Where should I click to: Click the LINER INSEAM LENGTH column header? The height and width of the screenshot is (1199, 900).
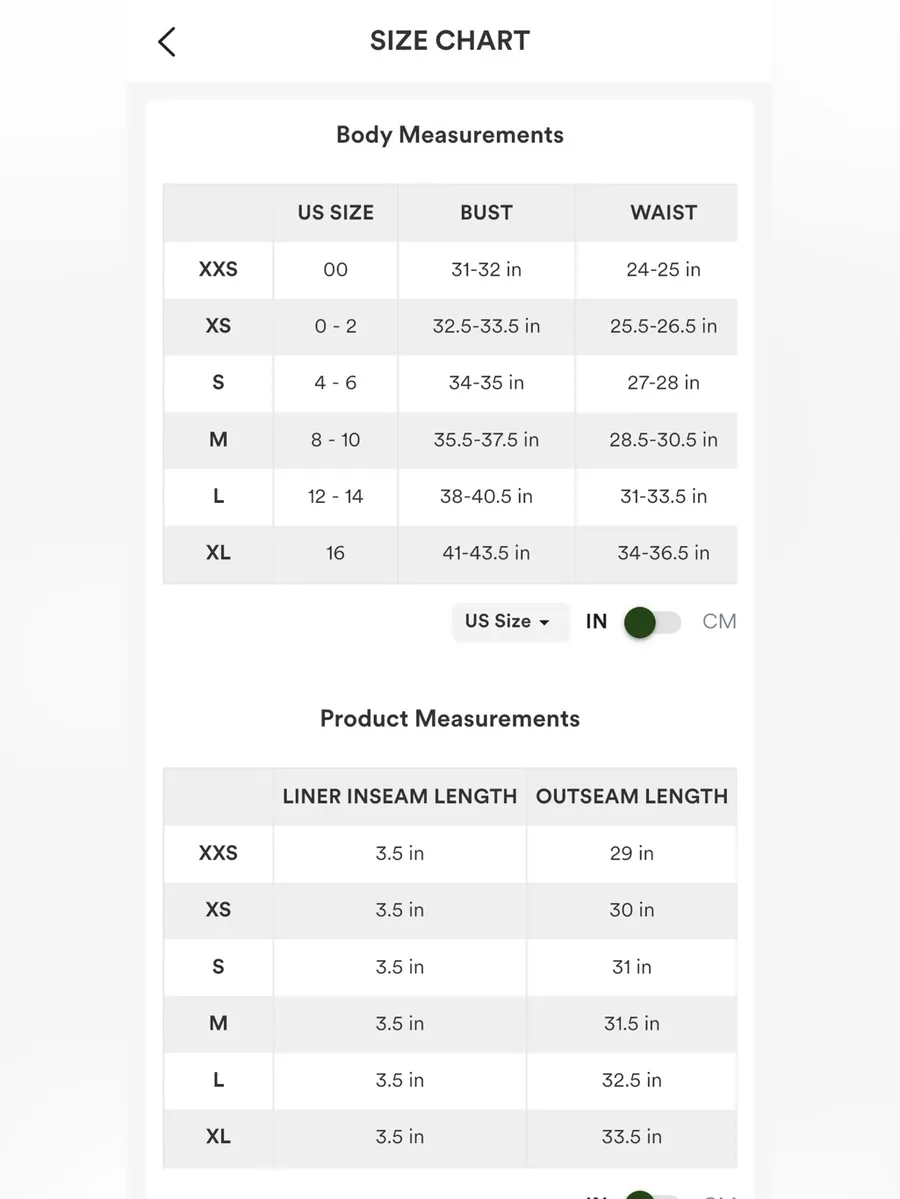(400, 797)
